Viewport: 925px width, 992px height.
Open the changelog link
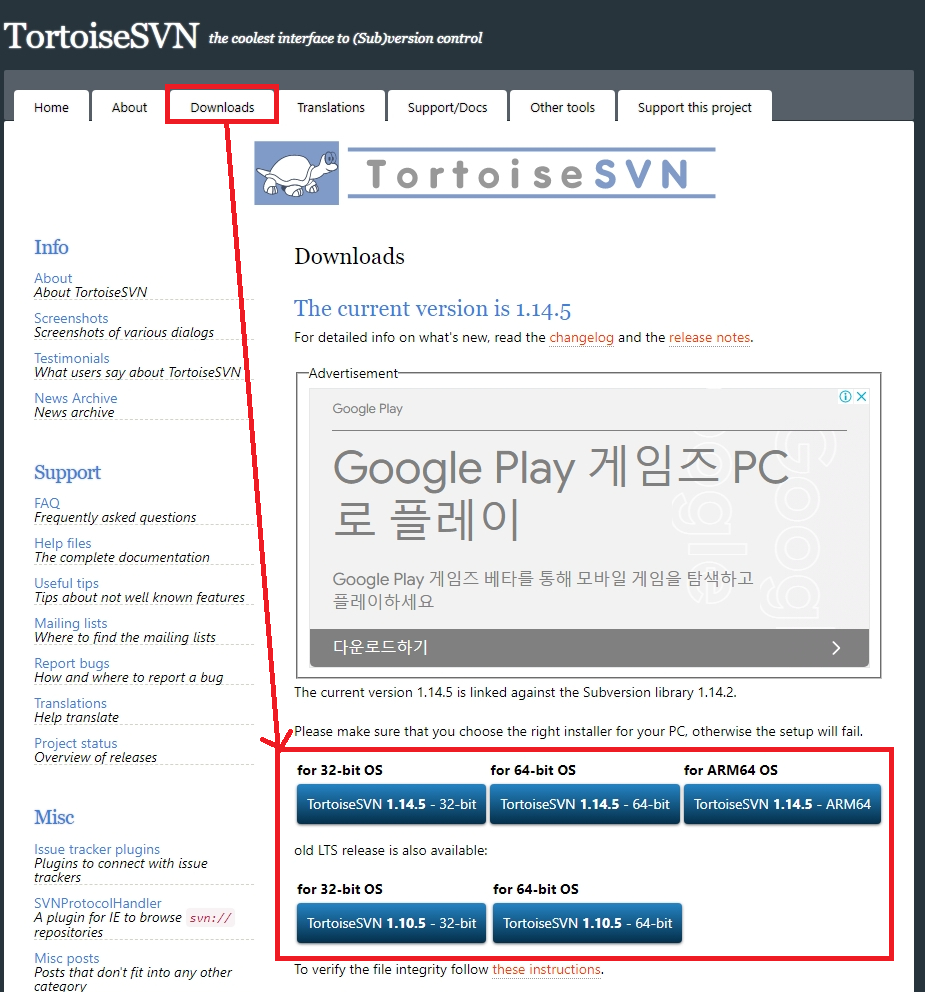pos(581,338)
